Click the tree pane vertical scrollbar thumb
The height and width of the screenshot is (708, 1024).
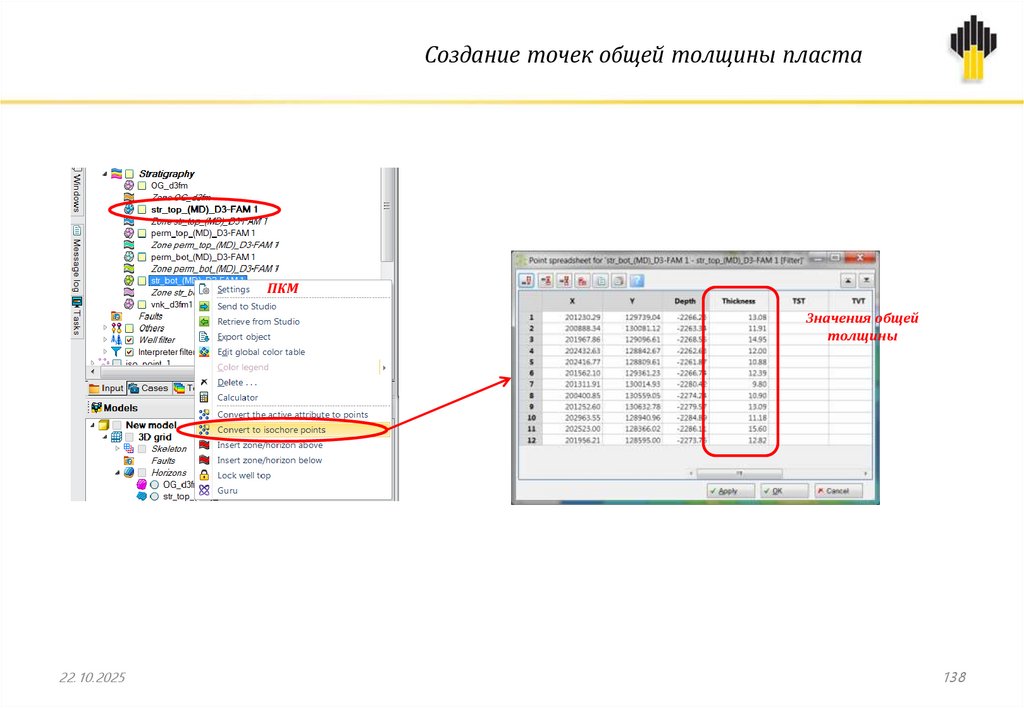point(387,216)
